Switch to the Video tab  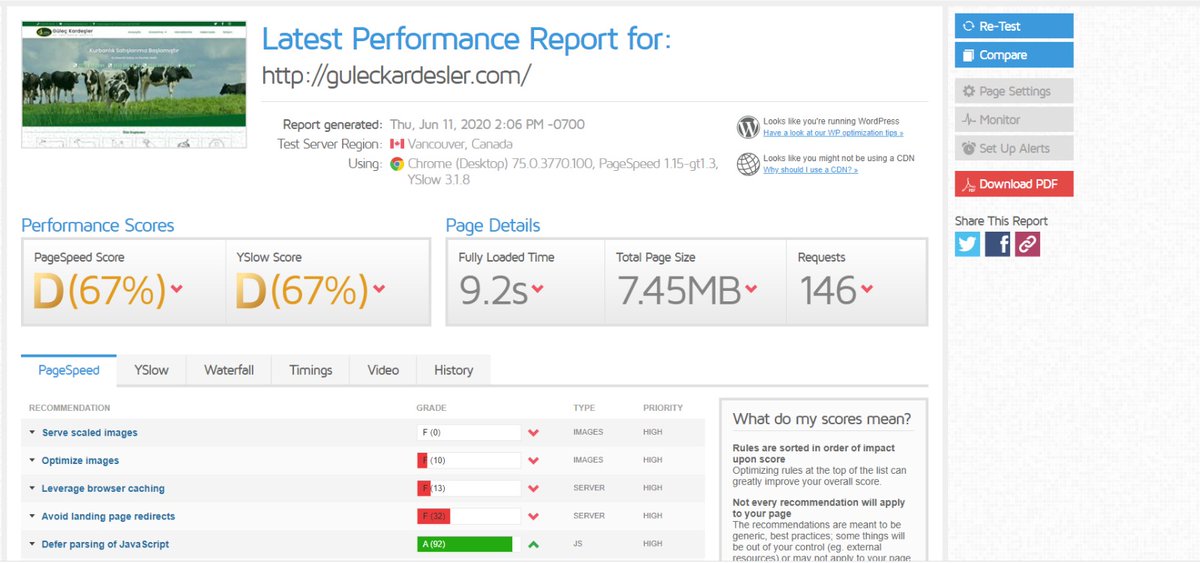[383, 370]
